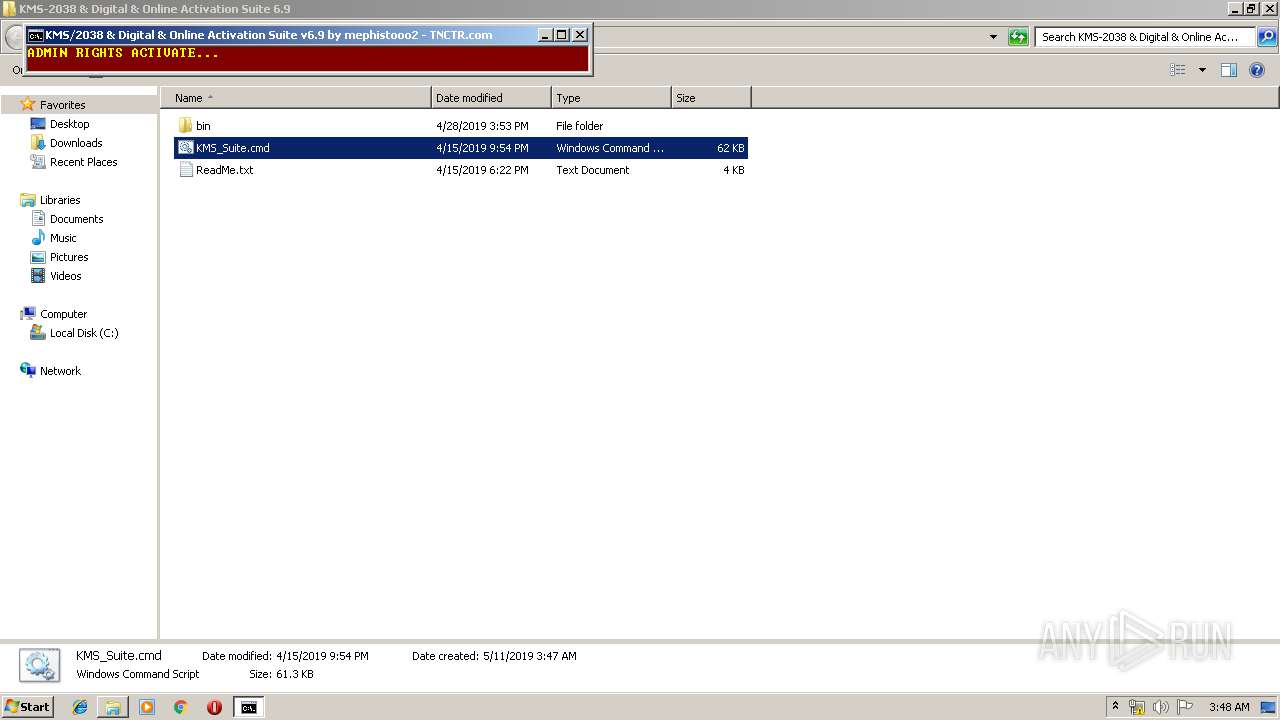Click the Windows Explorer taskbar icon
The height and width of the screenshot is (720, 1280).
[113, 707]
